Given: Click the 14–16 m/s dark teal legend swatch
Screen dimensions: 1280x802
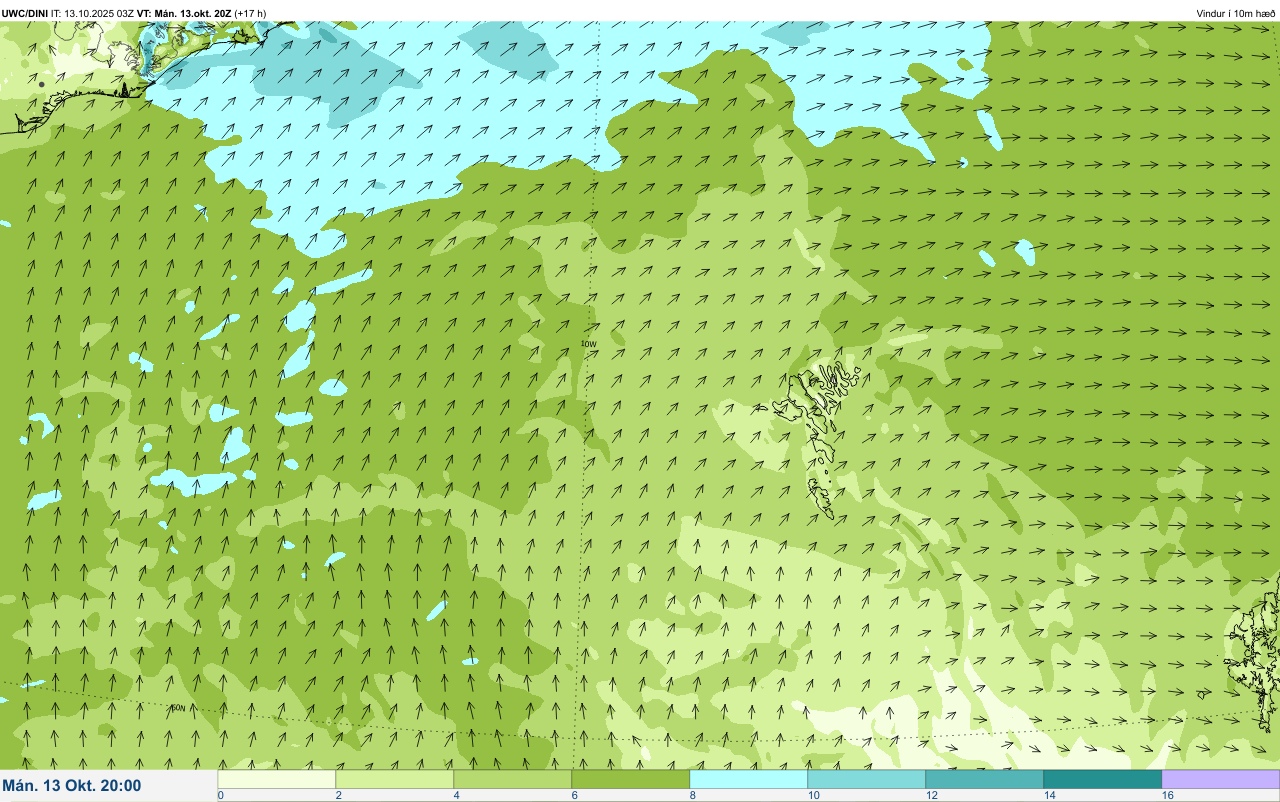Looking at the screenshot, I should 1103,779.
